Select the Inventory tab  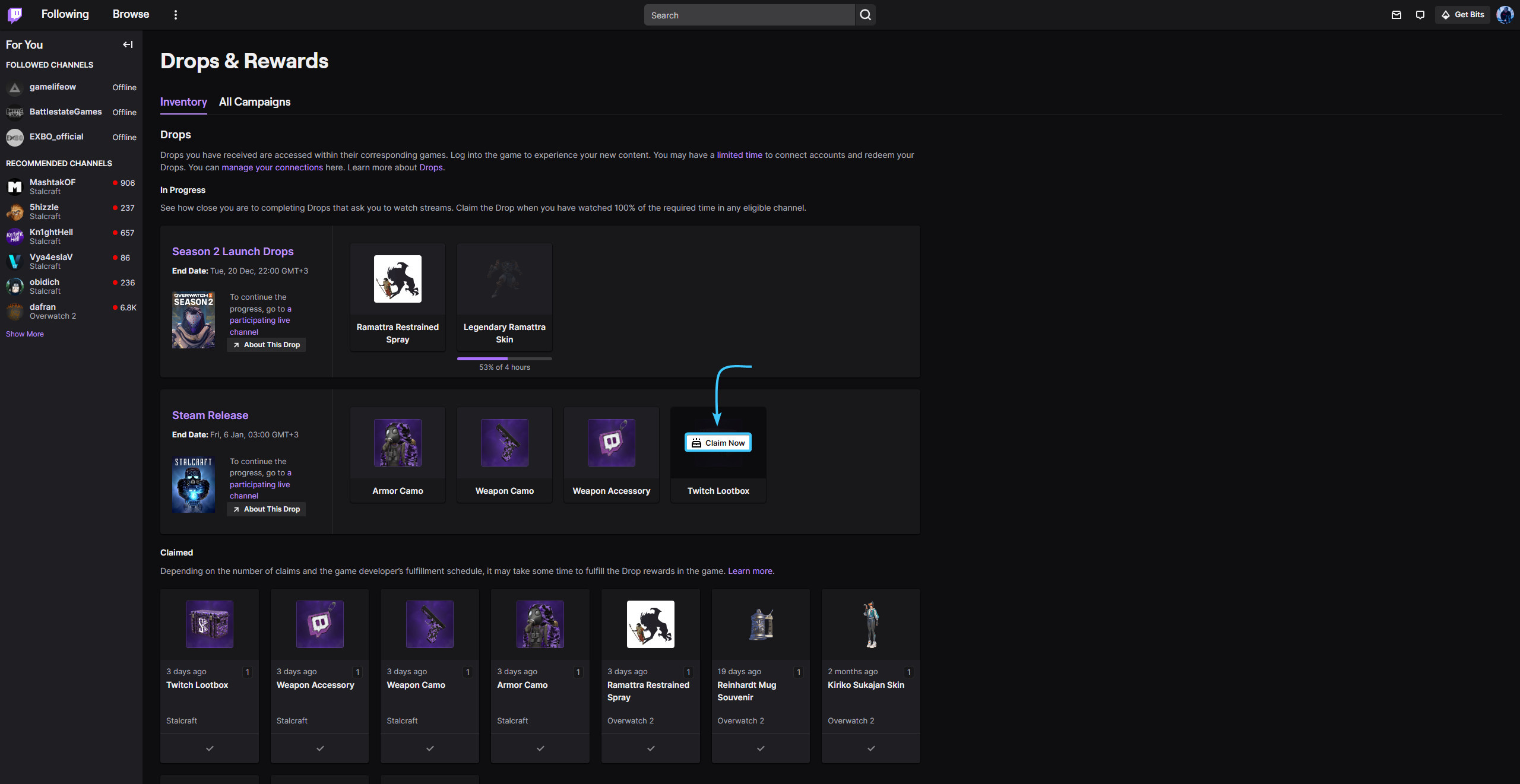183,102
